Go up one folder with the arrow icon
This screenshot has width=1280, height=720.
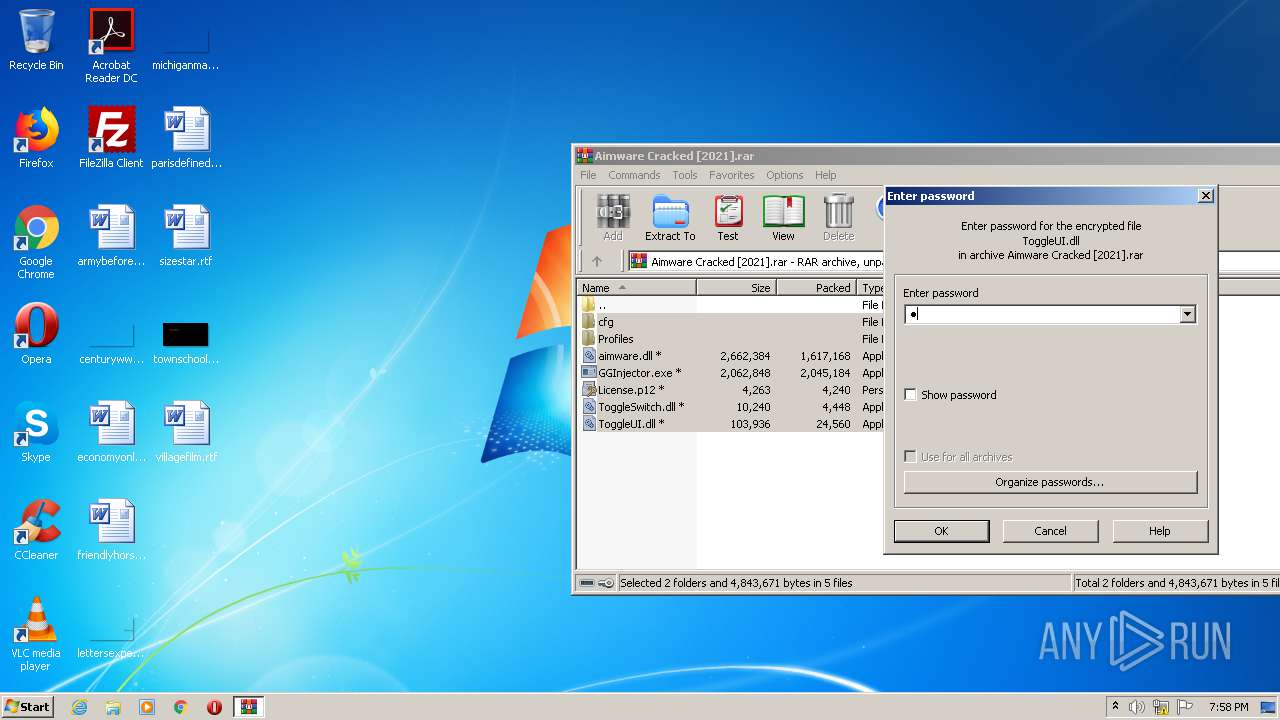click(x=597, y=262)
